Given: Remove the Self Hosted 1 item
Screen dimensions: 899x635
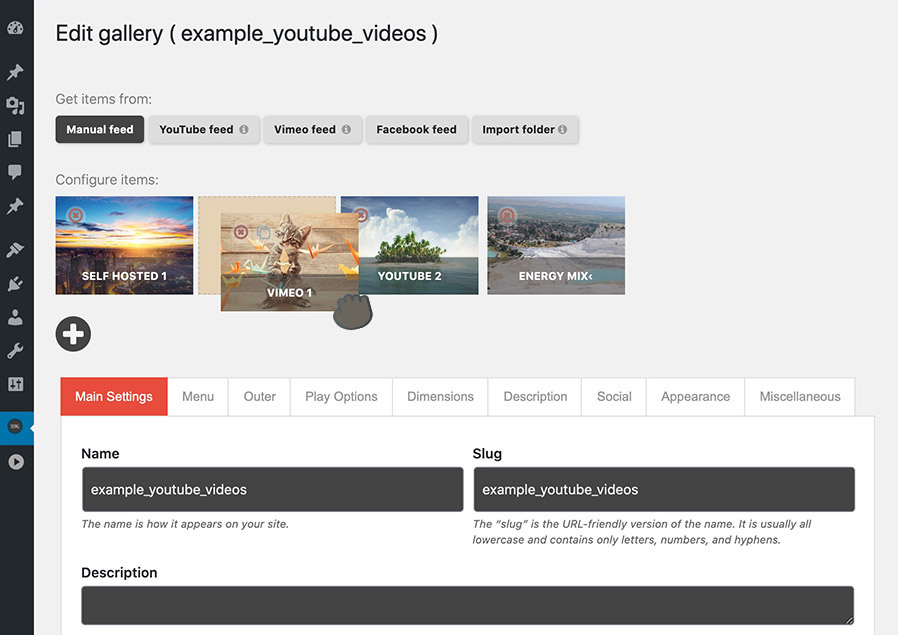Looking at the screenshot, I should click(76, 215).
